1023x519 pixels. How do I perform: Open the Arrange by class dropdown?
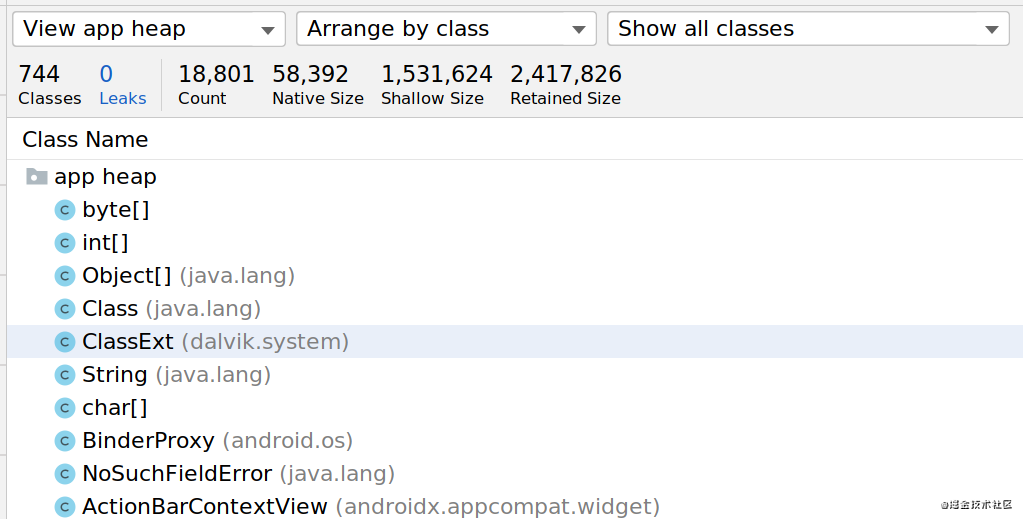pos(446,29)
